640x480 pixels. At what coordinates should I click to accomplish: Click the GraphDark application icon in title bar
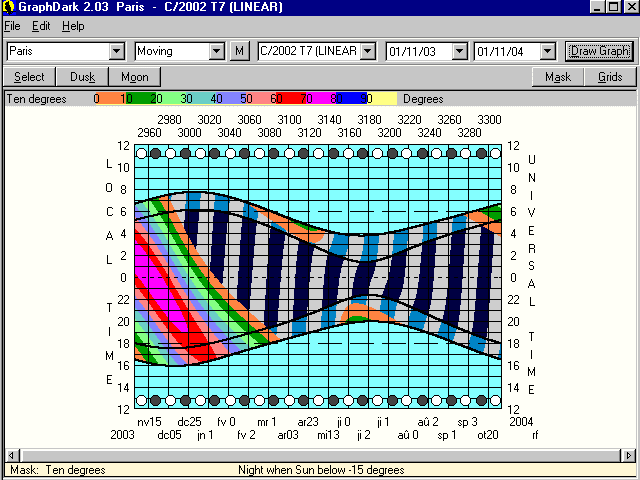8,7
